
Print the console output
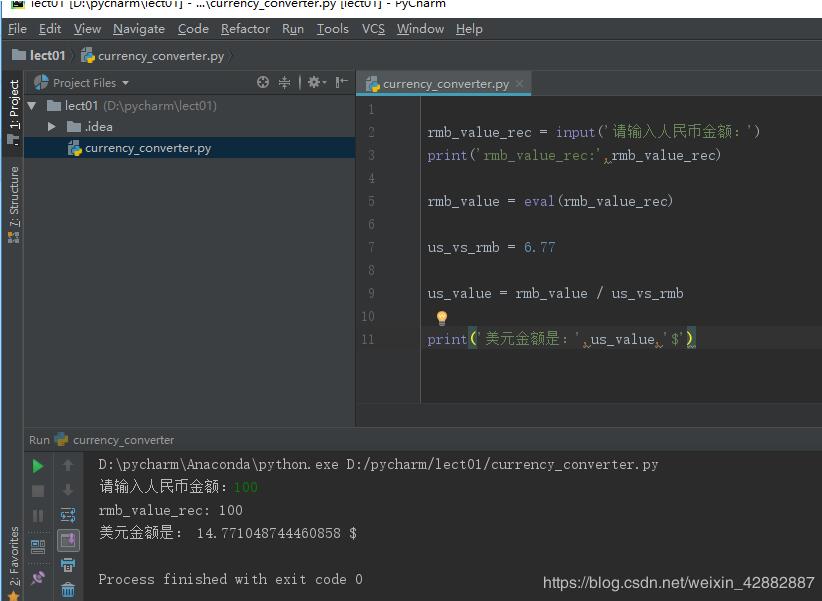click(69, 564)
